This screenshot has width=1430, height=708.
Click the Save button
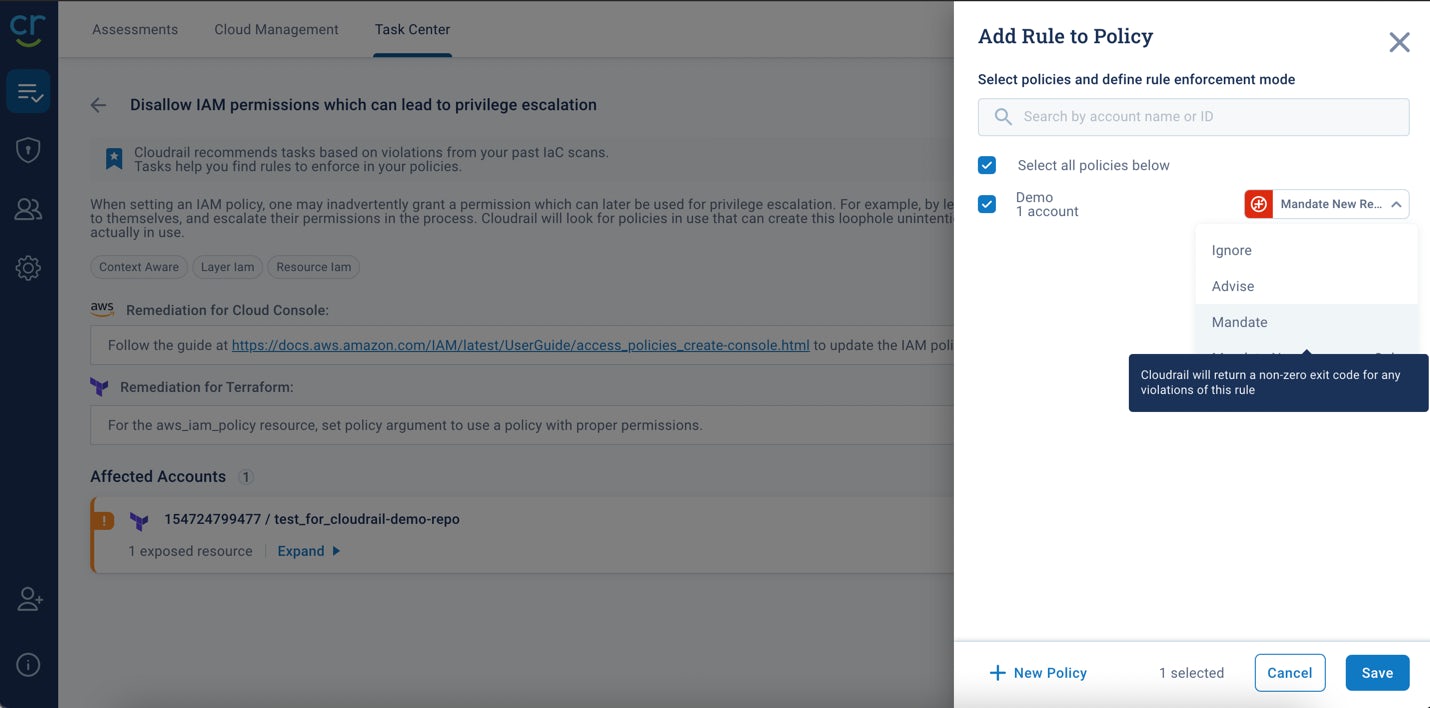(x=1377, y=672)
